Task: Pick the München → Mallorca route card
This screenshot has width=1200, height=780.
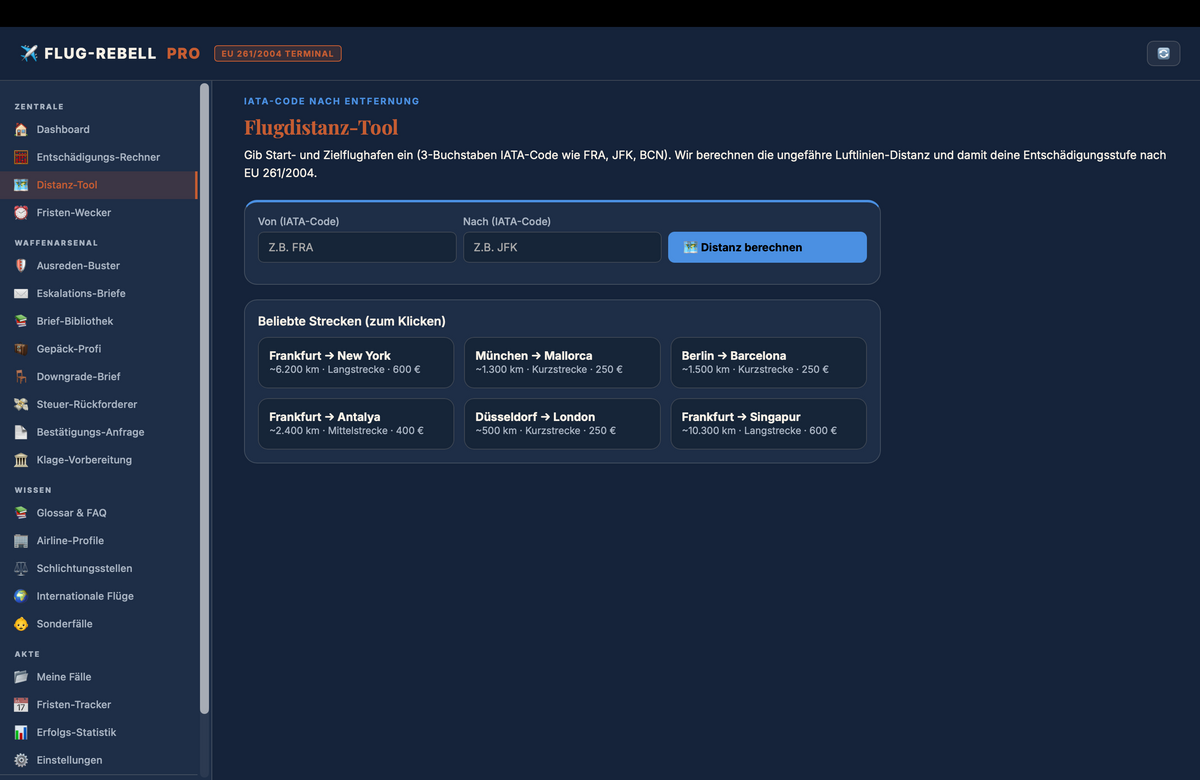Action: (x=562, y=362)
